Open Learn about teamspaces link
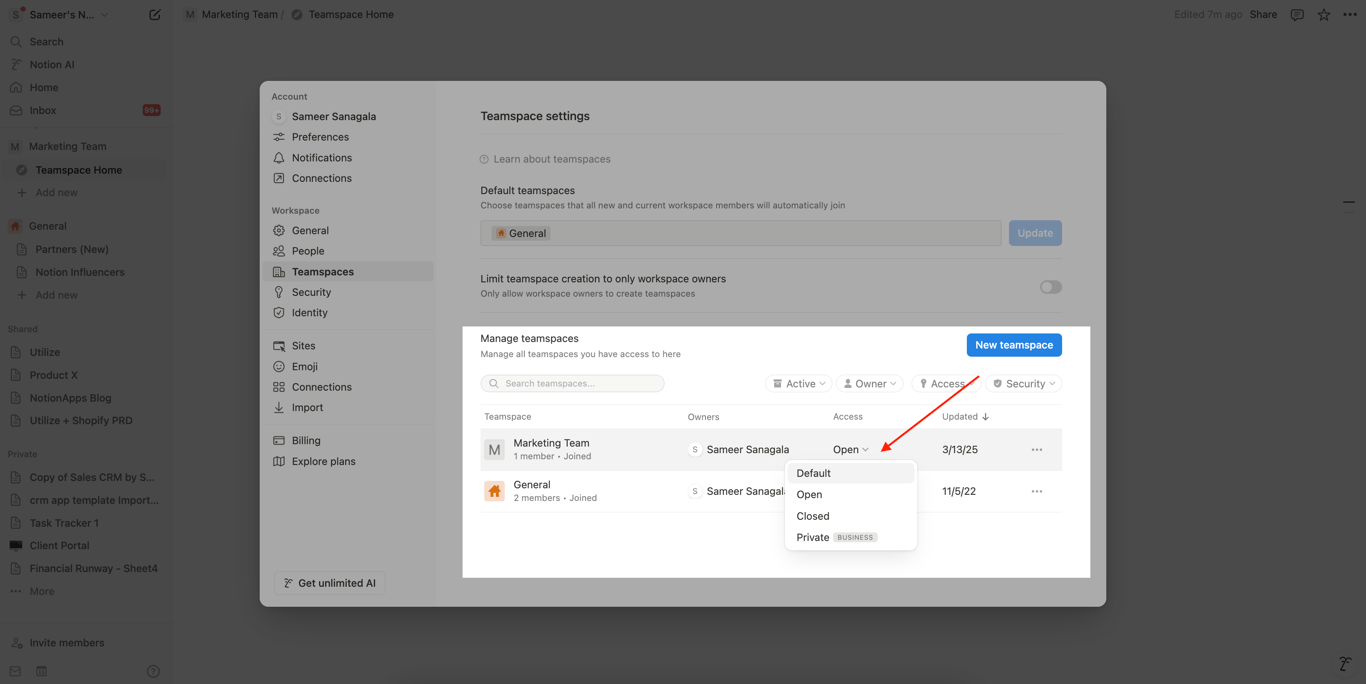1366x684 pixels. pyautogui.click(x=545, y=160)
